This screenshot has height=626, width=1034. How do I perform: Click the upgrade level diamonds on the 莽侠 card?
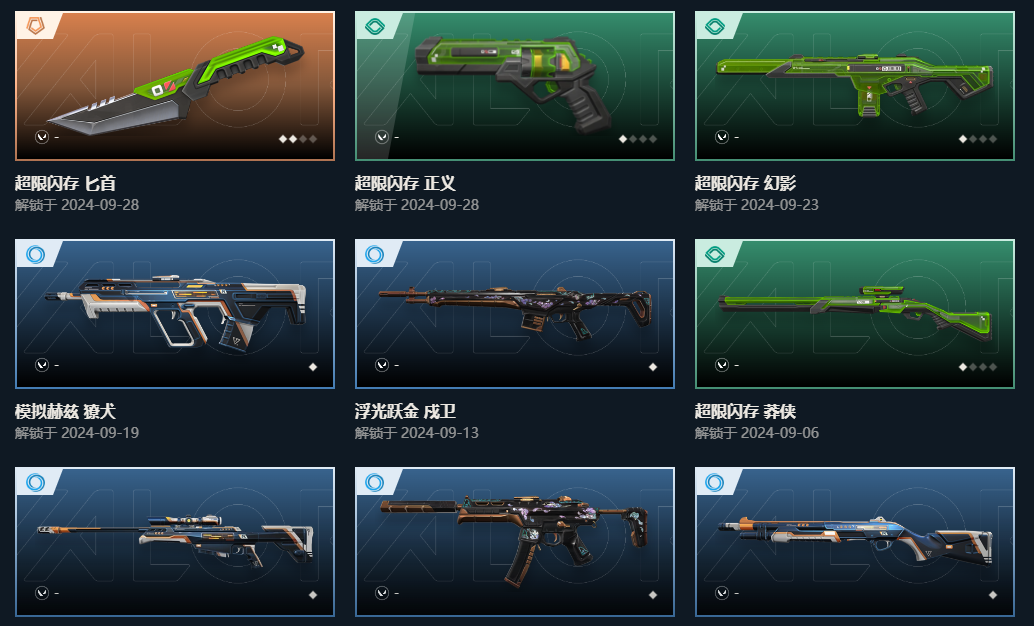point(978,367)
